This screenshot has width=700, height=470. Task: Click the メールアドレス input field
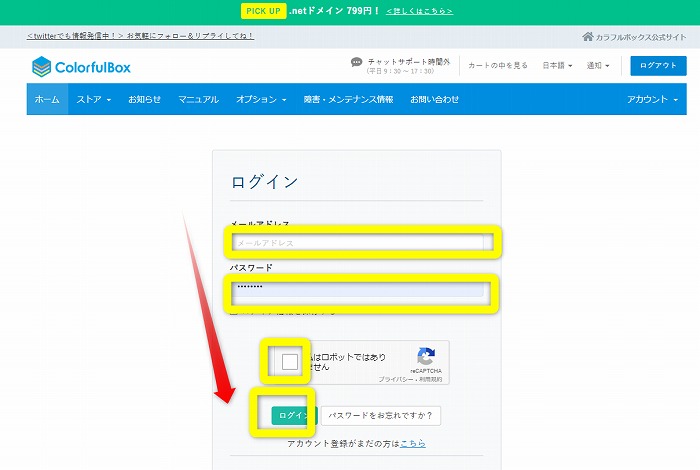click(362, 243)
